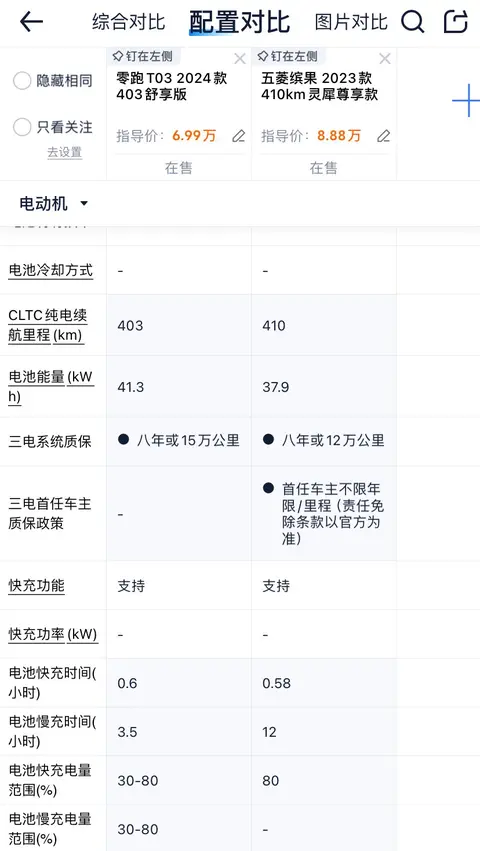Open the 快充功能 term explanation
This screenshot has height=851, width=480.
[36, 586]
